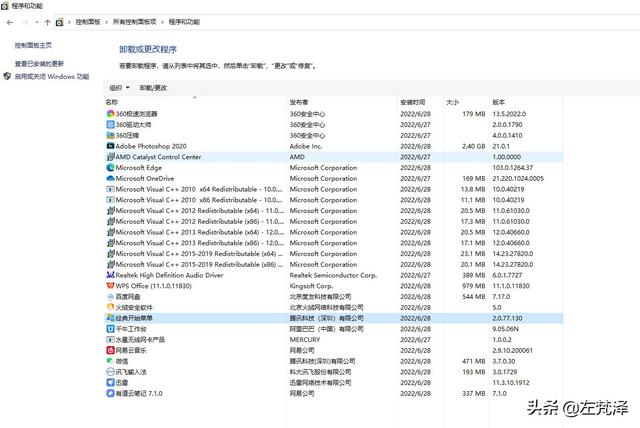
Task: Select Visual C++ 2010 x86 Redistributable row
Action: click(334, 200)
